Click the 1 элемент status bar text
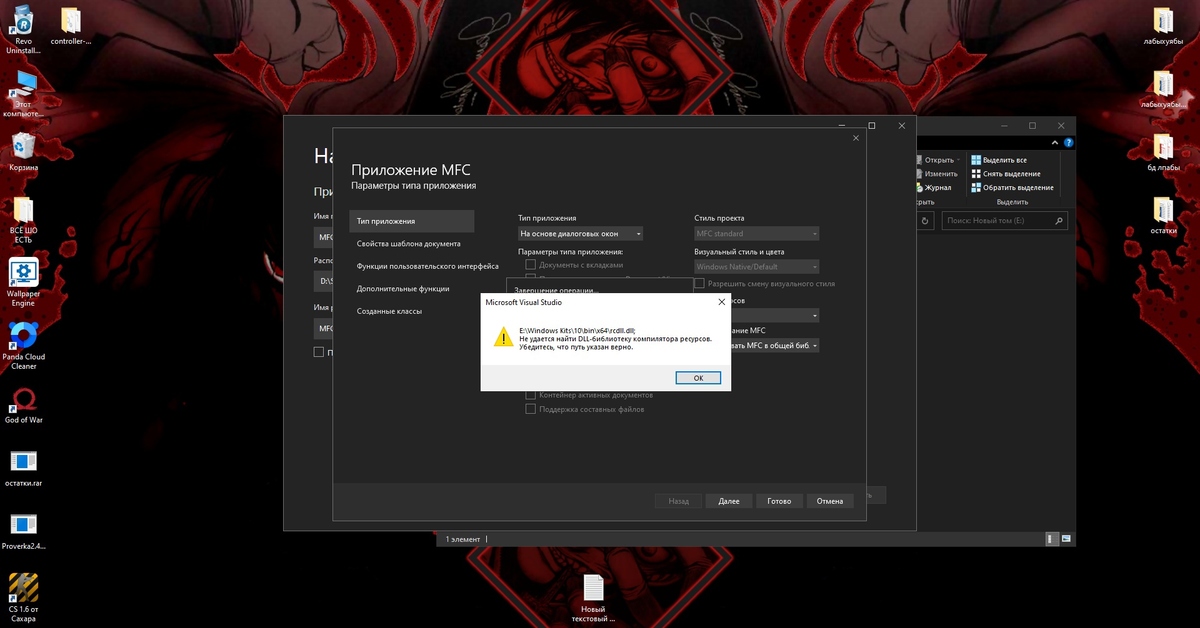This screenshot has height=628, width=1200. [x=463, y=539]
